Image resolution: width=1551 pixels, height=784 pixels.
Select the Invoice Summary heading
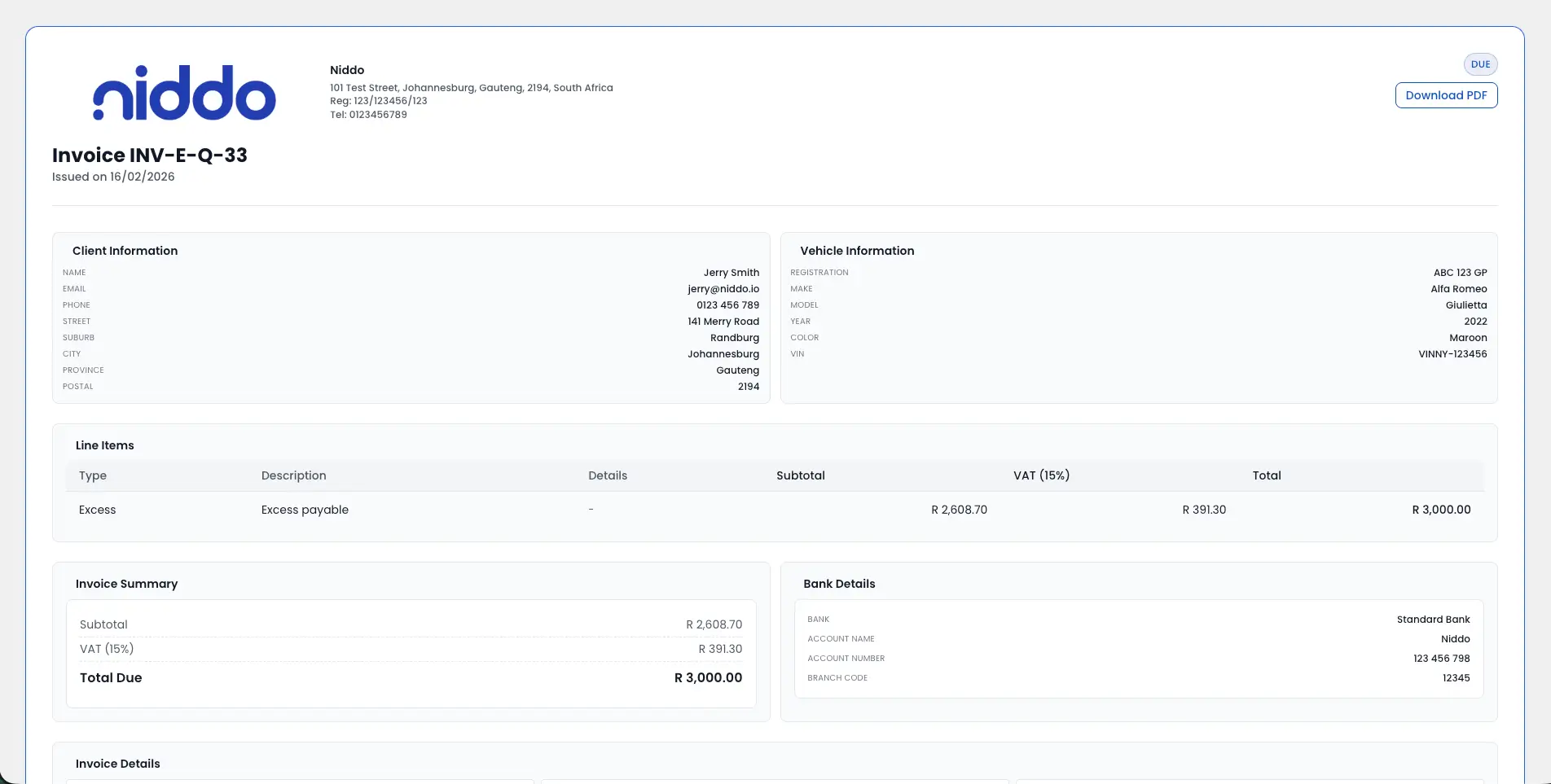coord(126,584)
